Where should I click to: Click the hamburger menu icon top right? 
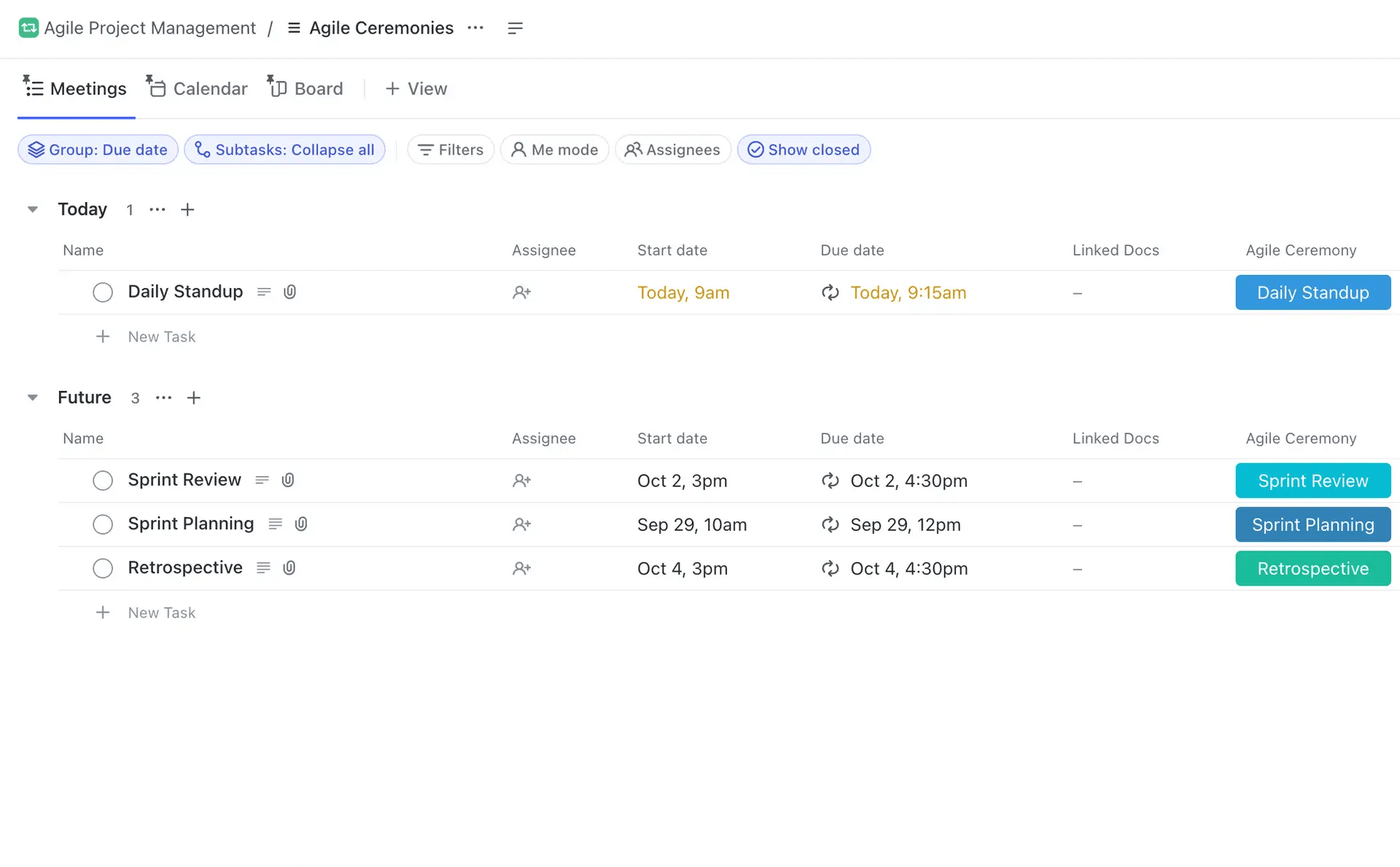coord(515,27)
